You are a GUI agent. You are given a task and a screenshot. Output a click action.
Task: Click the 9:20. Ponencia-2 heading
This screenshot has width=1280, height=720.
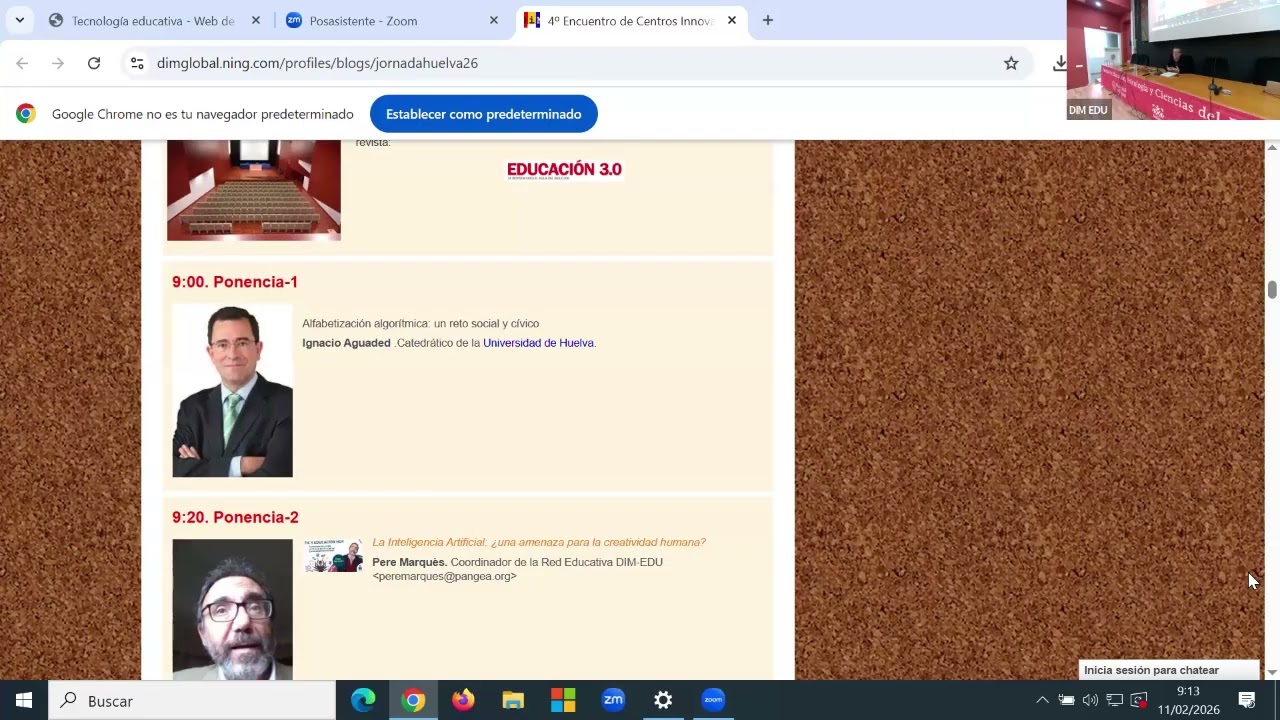235,517
